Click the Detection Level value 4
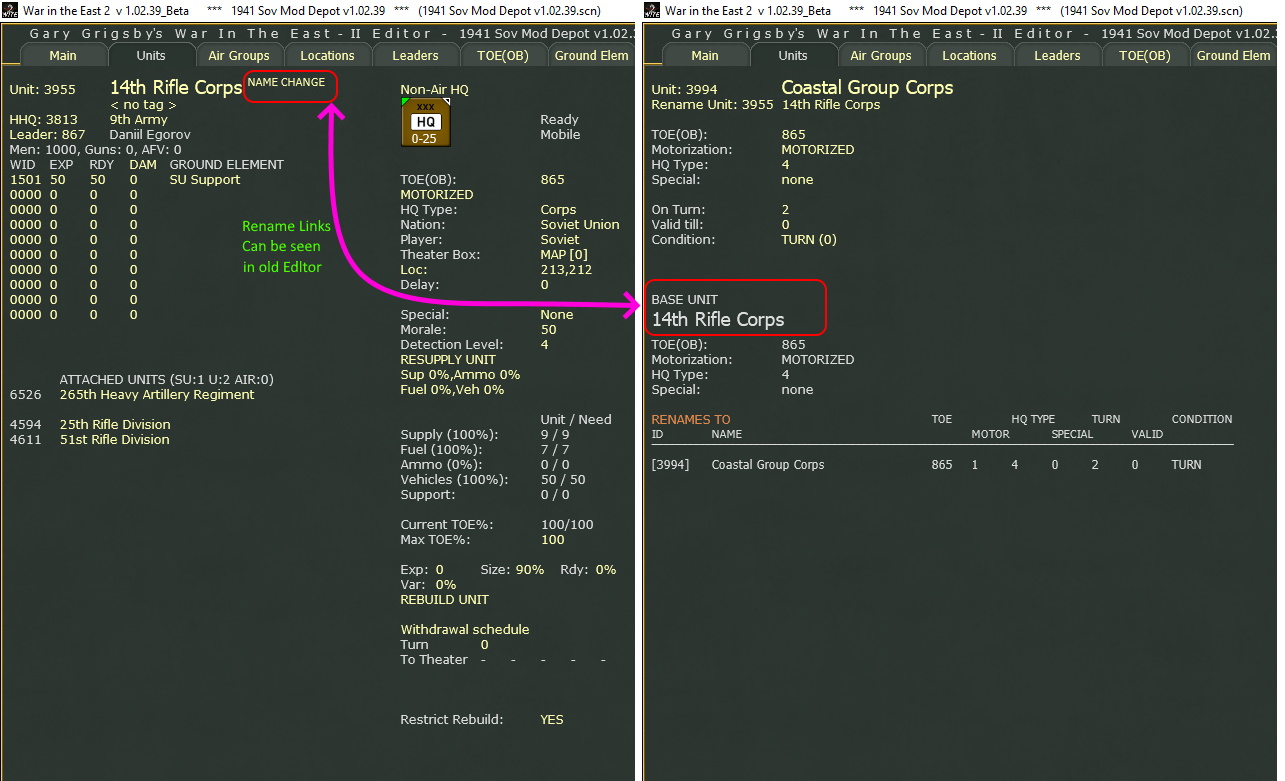This screenshot has width=1285, height=781. 545,345
